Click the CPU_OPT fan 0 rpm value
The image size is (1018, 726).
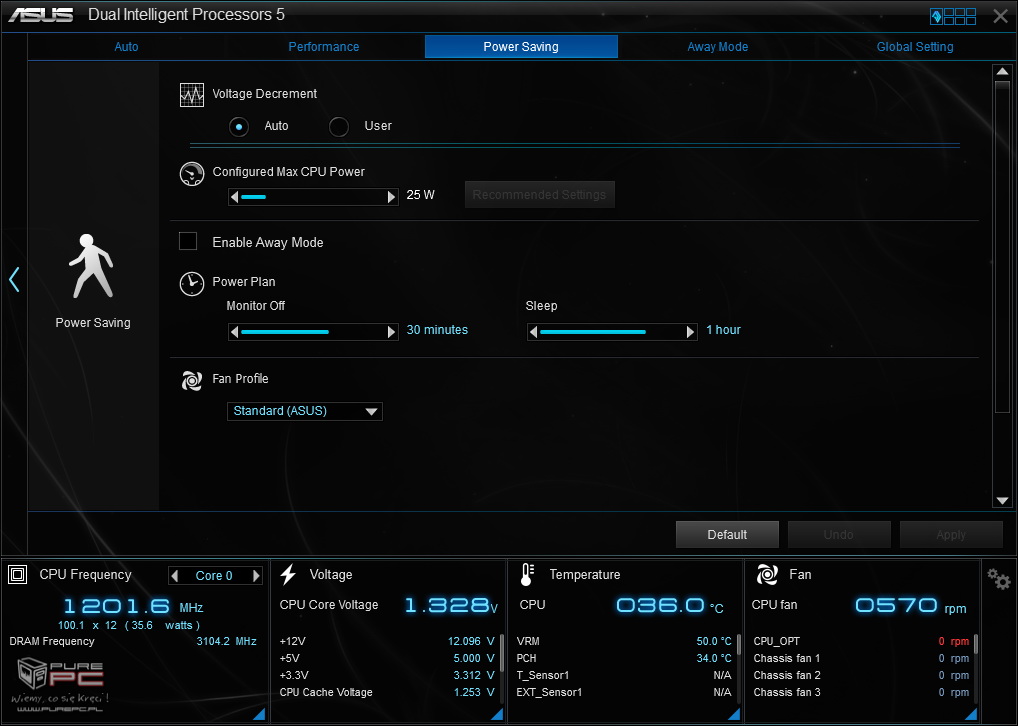point(954,642)
